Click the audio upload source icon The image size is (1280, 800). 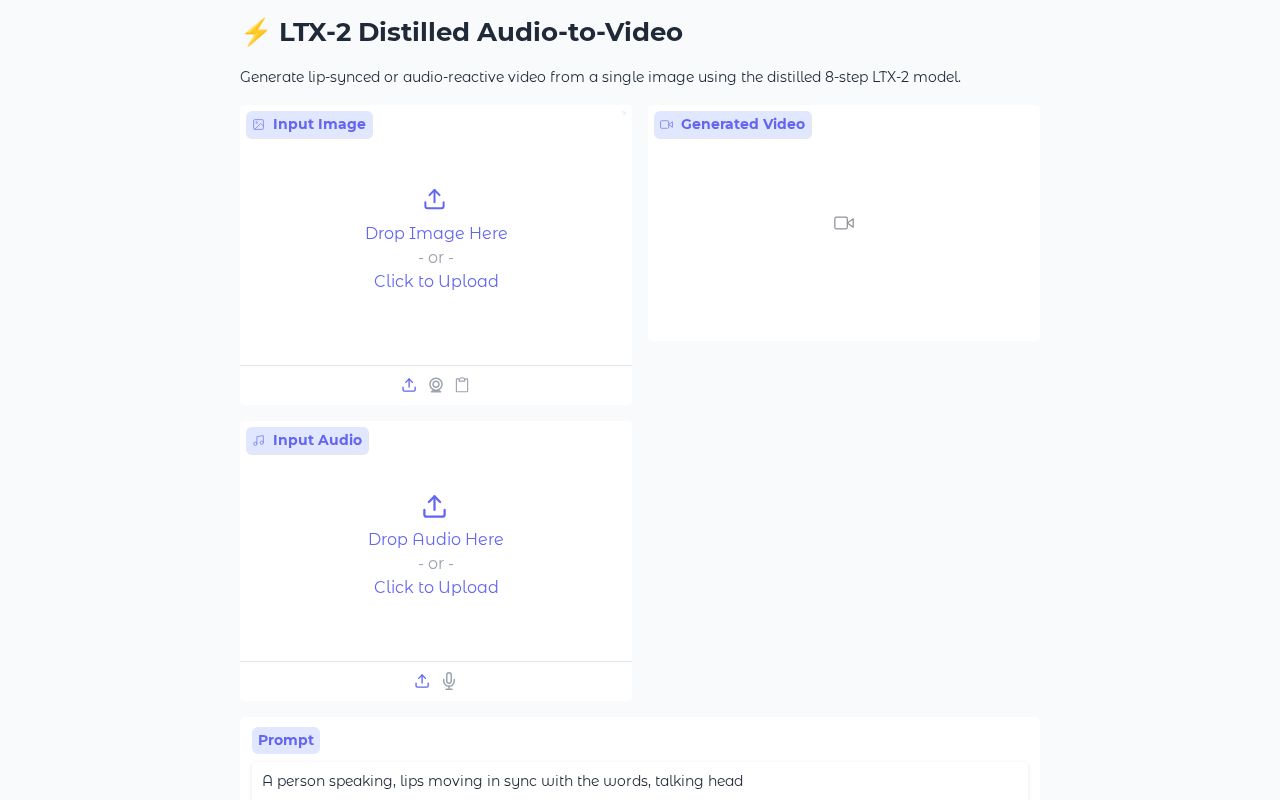[422, 681]
